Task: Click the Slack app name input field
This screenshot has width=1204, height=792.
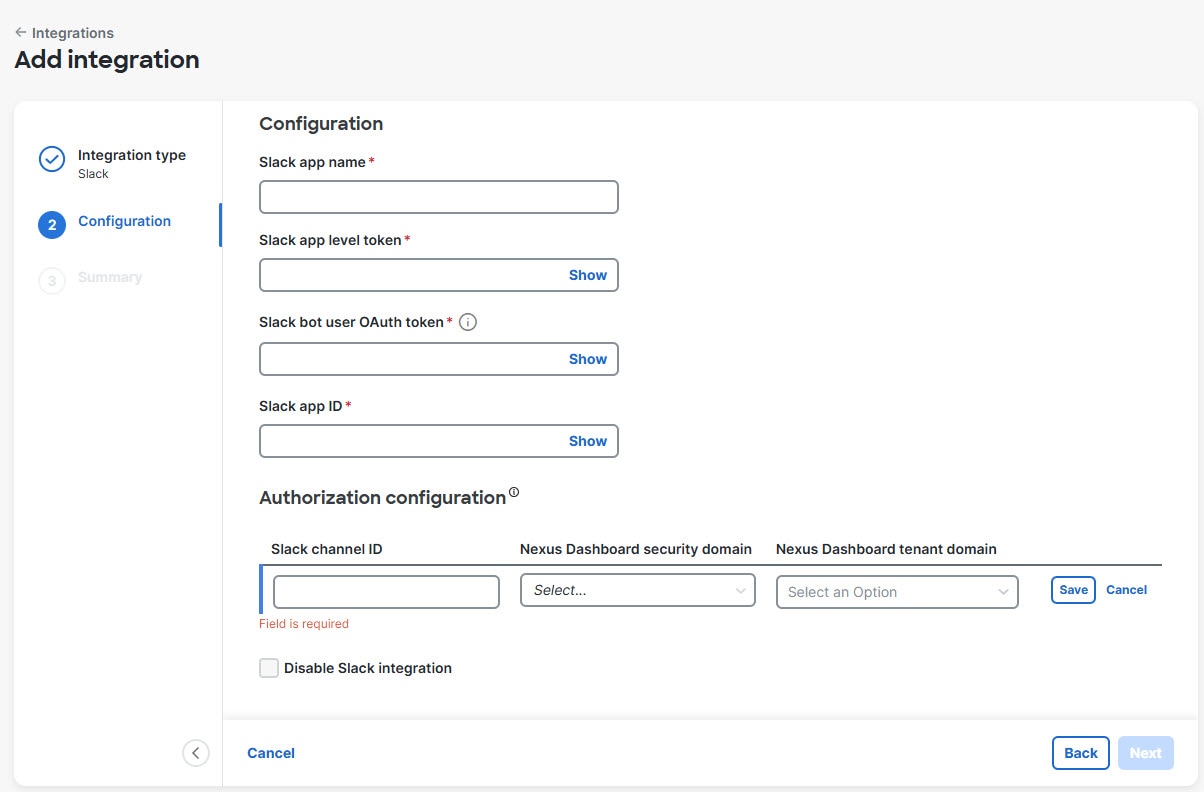Action: 438,196
